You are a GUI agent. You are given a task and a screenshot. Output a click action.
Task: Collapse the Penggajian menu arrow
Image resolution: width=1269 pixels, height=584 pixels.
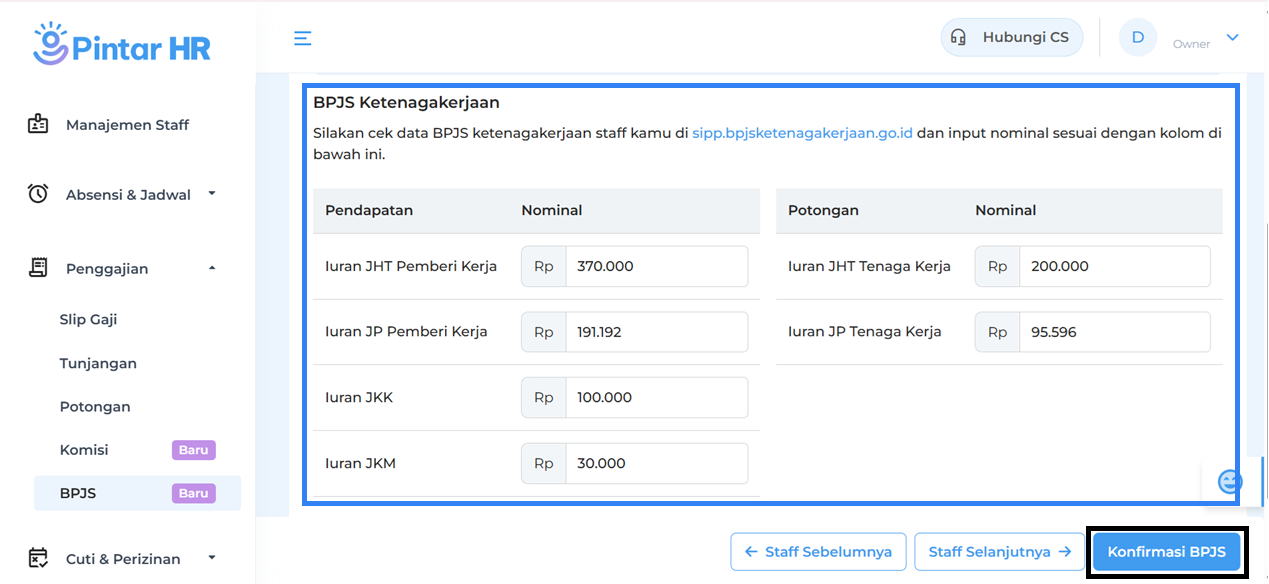point(212,268)
